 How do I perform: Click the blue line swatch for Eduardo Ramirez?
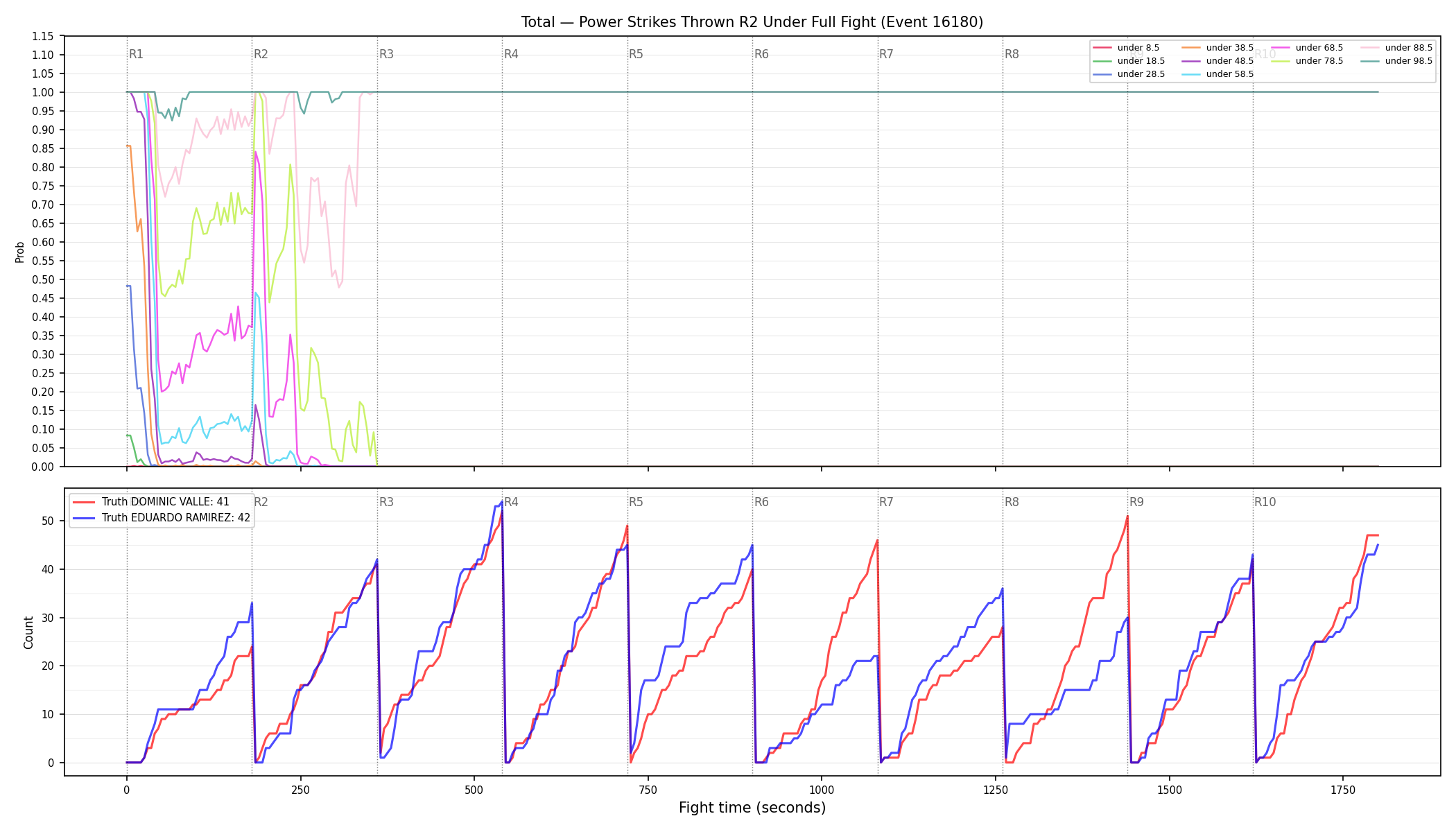pos(85,518)
